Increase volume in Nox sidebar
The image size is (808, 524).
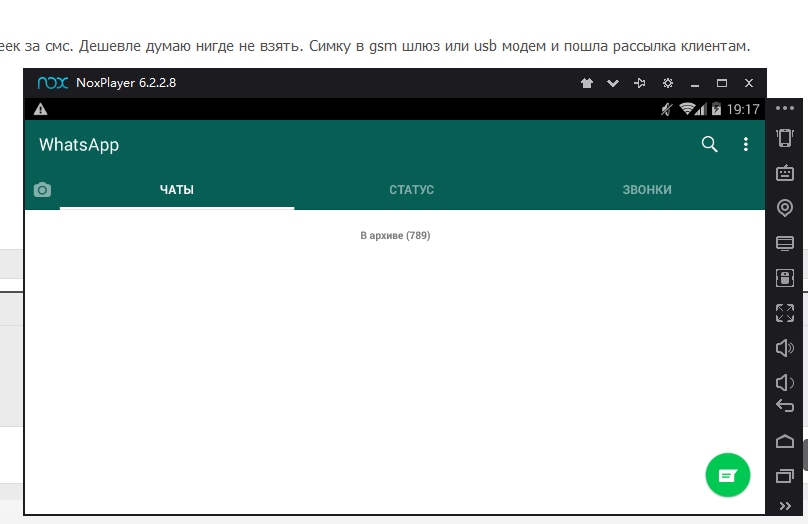[x=785, y=348]
